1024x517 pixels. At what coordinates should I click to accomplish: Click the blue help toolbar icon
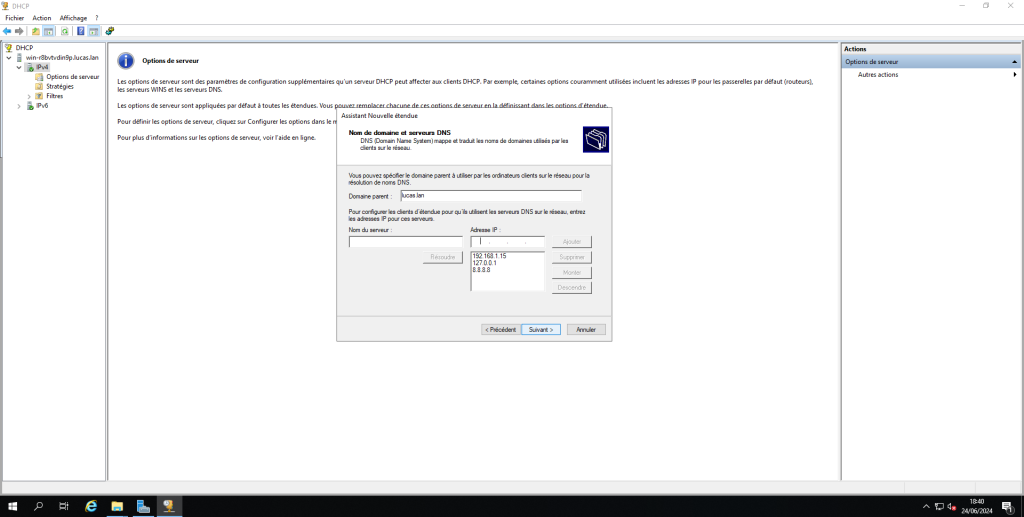tap(80, 31)
